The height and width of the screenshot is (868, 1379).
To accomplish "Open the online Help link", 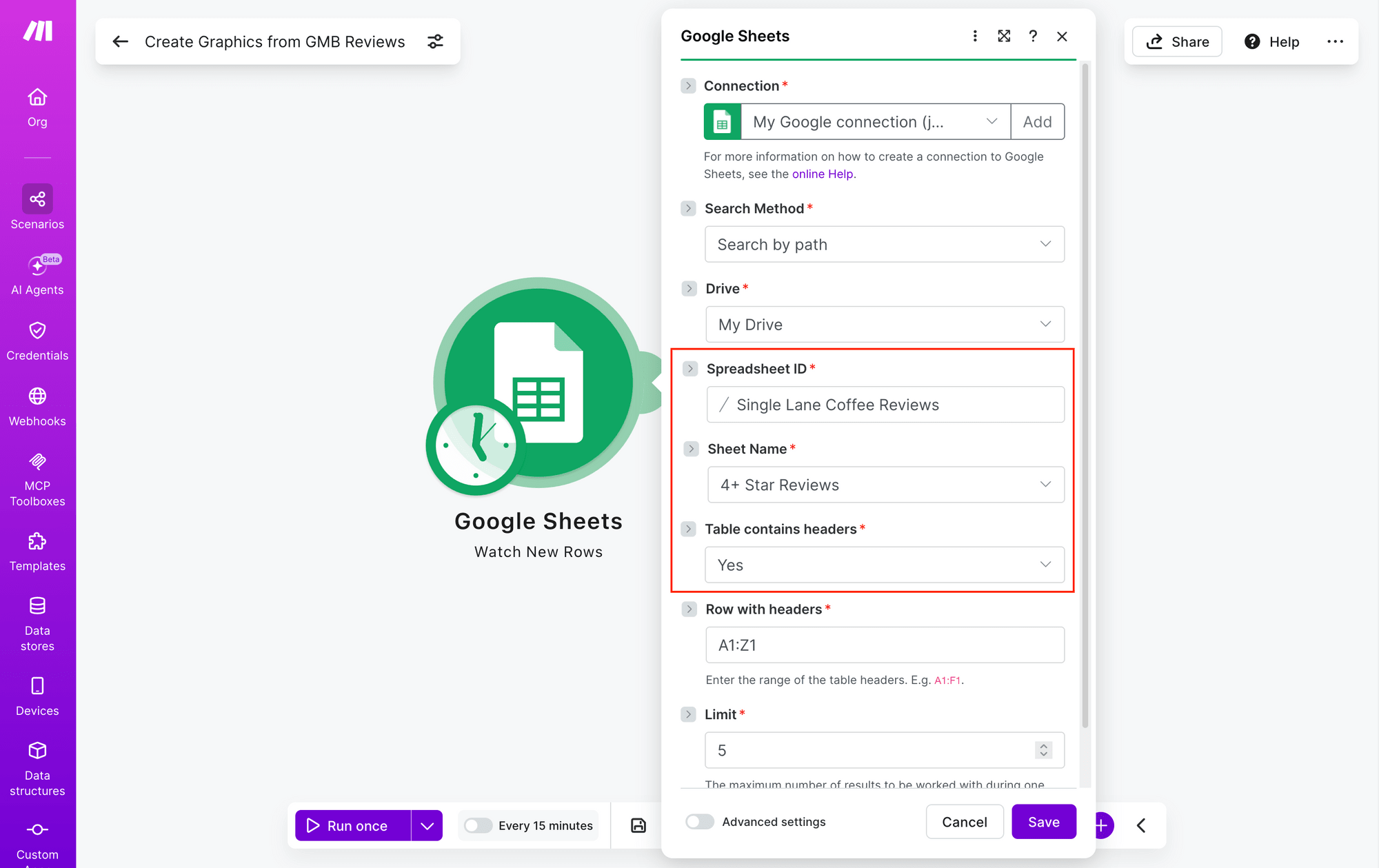I will (x=823, y=174).
